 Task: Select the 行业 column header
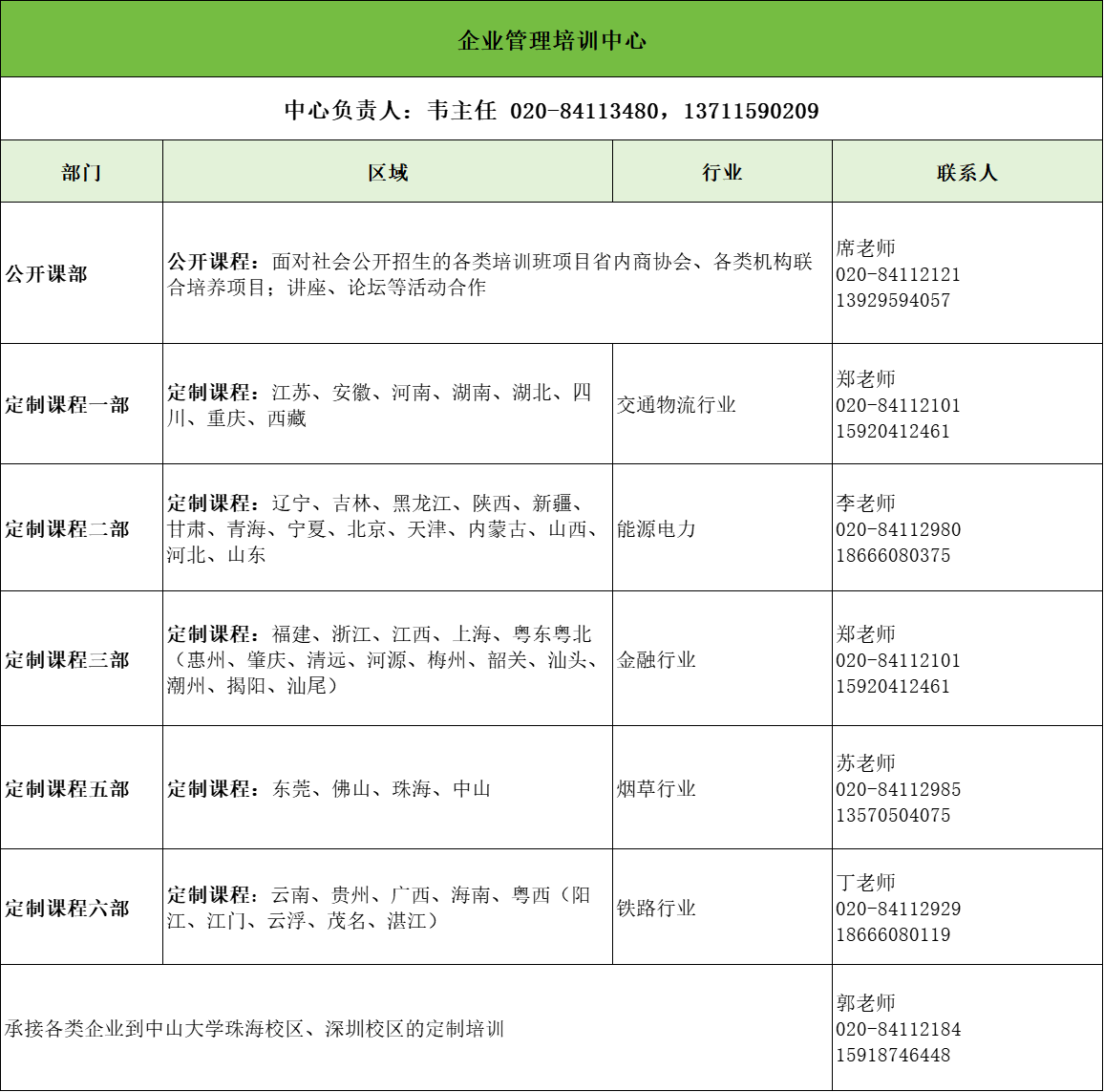[722, 173]
